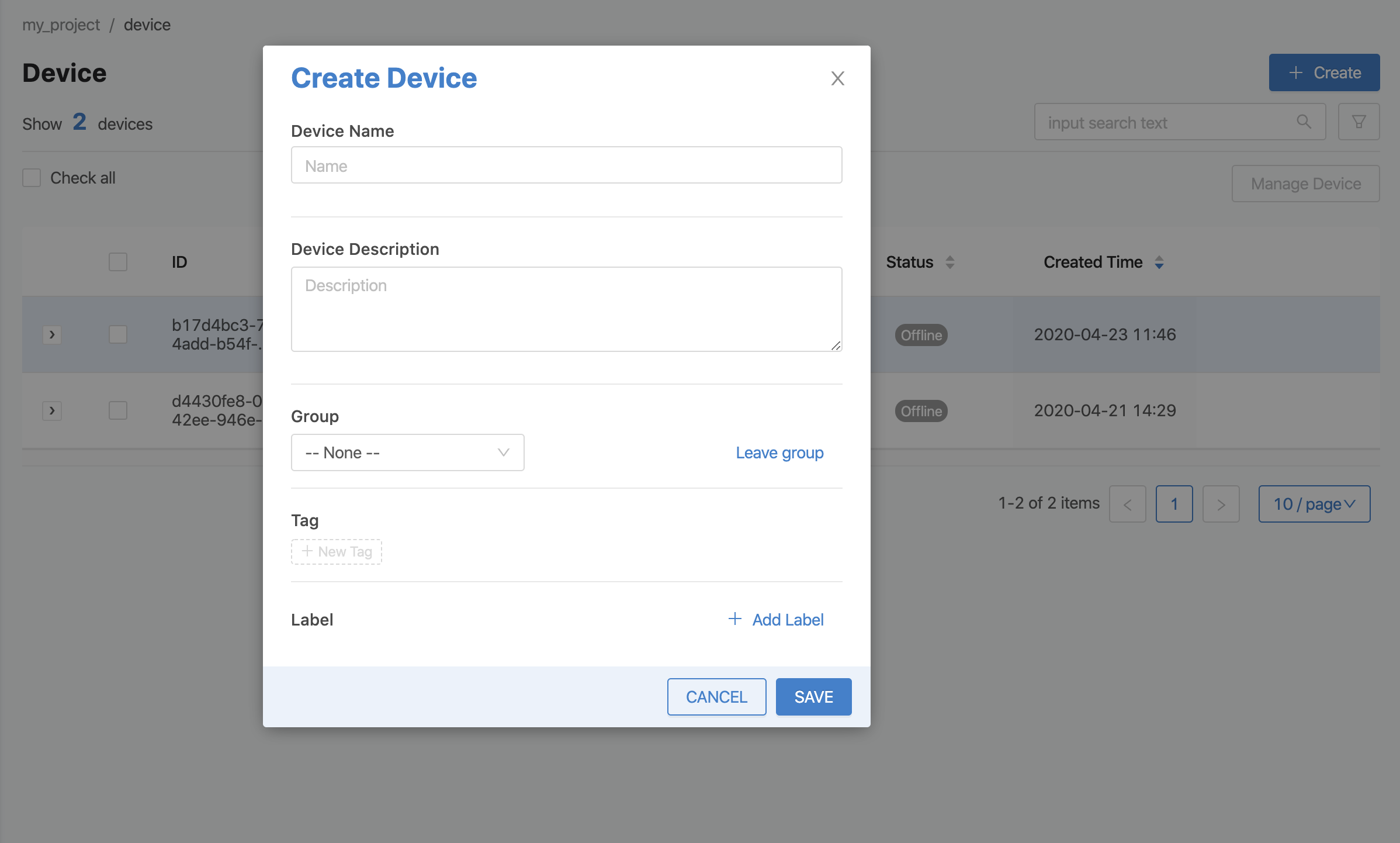Toggle the Check all checkbox

click(32, 178)
